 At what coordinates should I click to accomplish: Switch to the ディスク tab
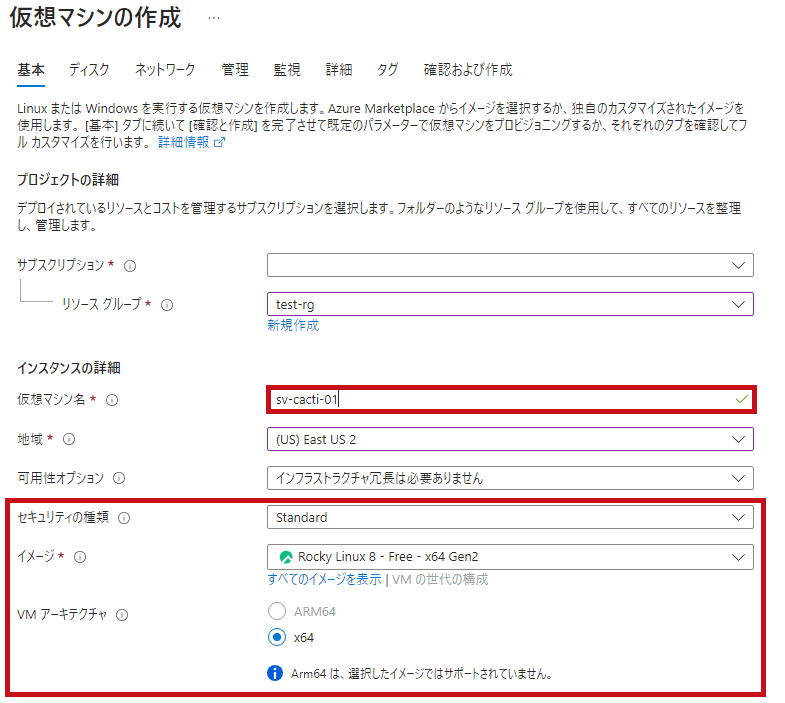click(89, 70)
